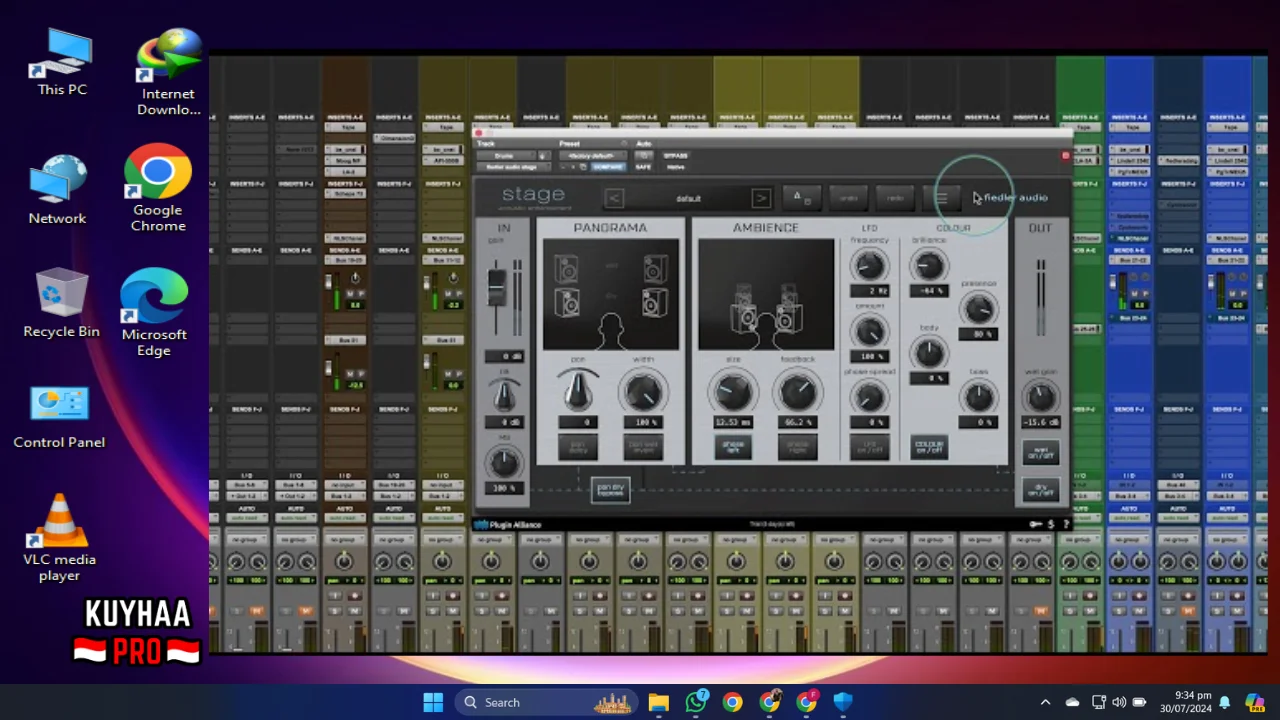Click the dollar sign icon in plugin footer
Screen dimensions: 1280x720
pos(1051,524)
